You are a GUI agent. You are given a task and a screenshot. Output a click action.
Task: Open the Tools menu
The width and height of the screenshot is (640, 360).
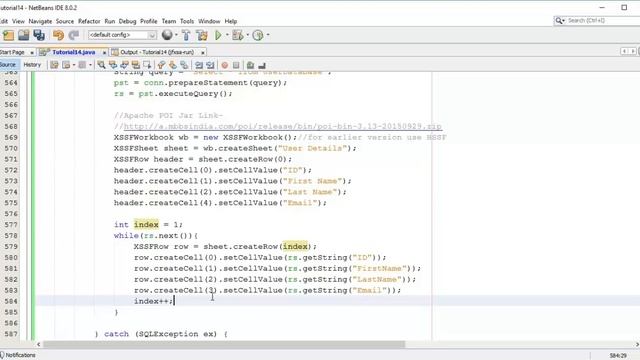pos(187,21)
